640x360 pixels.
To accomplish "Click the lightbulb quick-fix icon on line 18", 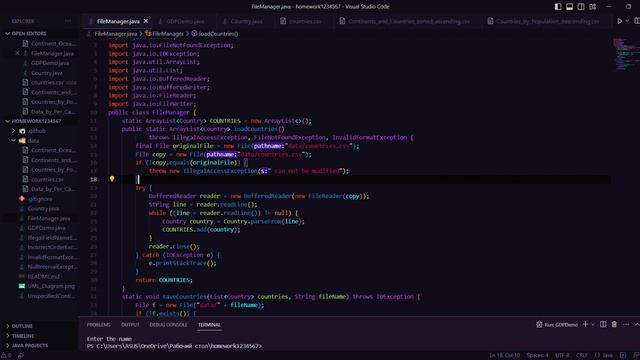I will pos(112,179).
